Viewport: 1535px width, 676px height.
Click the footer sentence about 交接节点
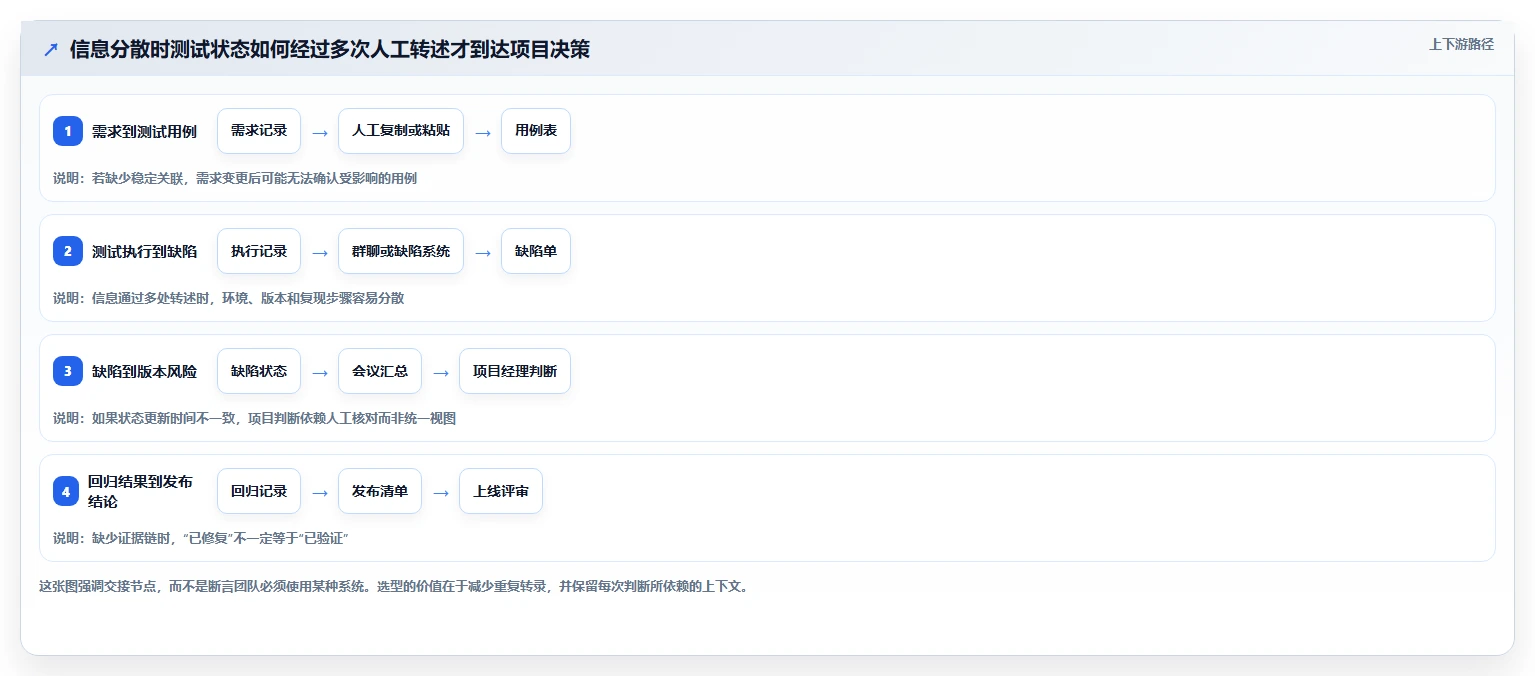point(394,586)
